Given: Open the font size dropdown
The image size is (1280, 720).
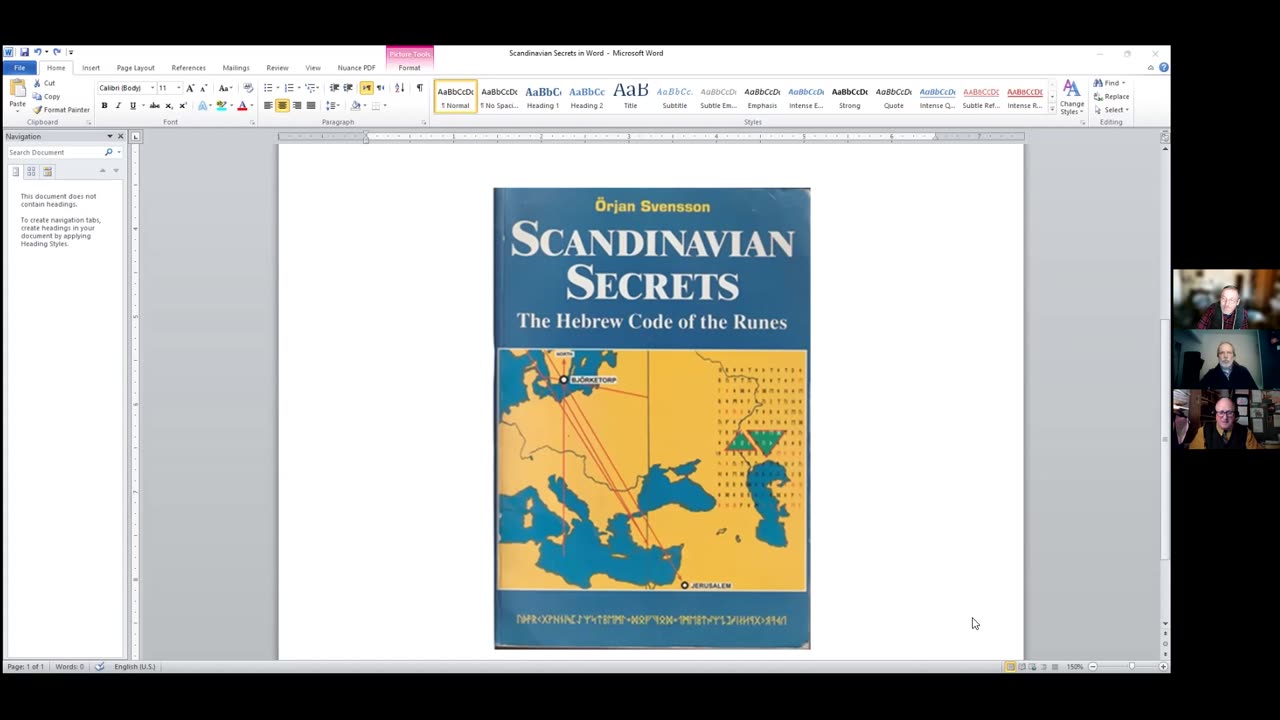Looking at the screenshot, I should 178,88.
